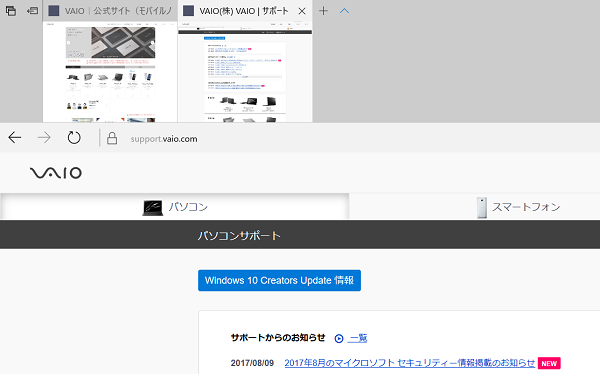This screenshot has width=600, height=374.
Task: Refresh the page
Action: [74, 137]
